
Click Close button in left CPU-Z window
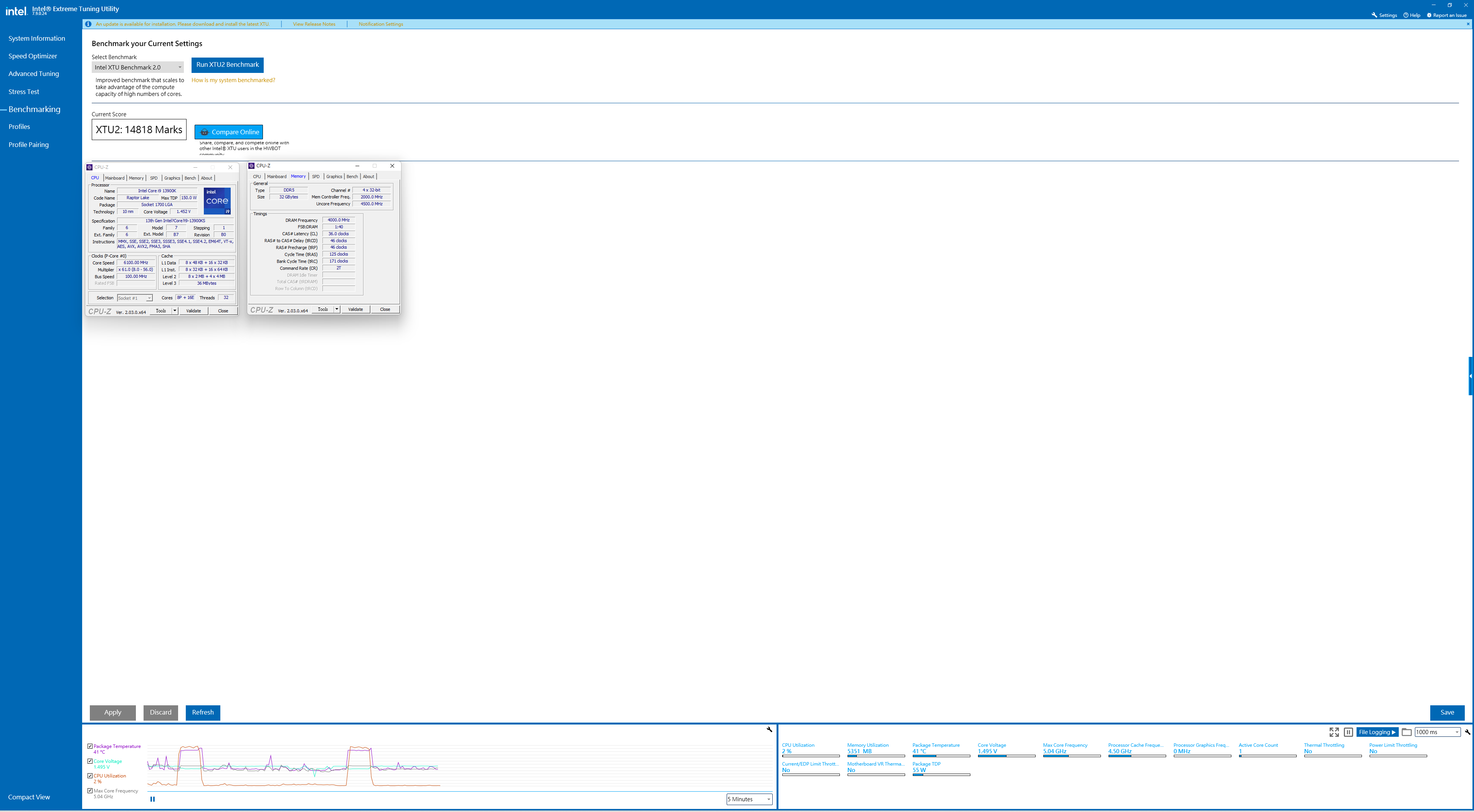[x=223, y=311]
